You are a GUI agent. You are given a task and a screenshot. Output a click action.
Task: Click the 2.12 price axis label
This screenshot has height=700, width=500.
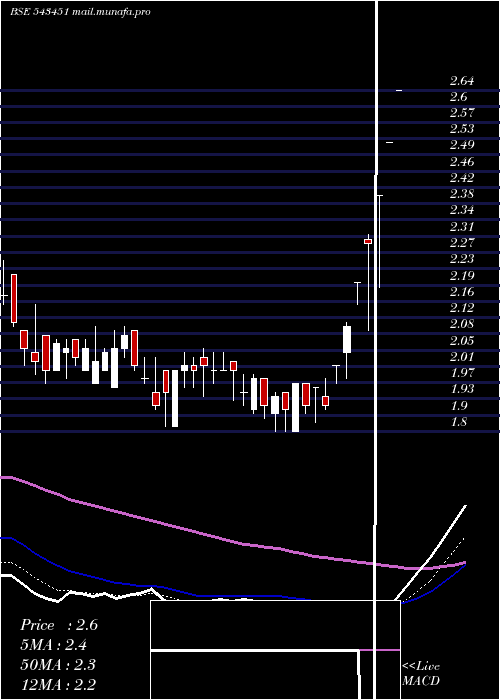point(462,308)
